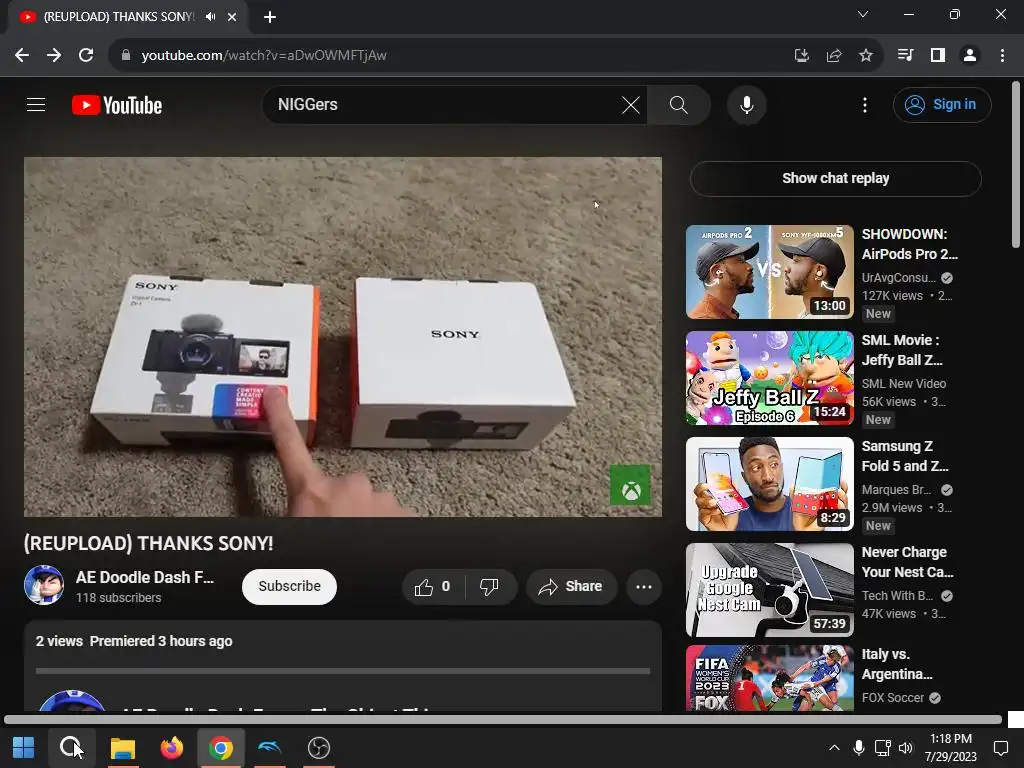The width and height of the screenshot is (1024, 768).
Task: Go back in Chrome
Action: [22, 56]
